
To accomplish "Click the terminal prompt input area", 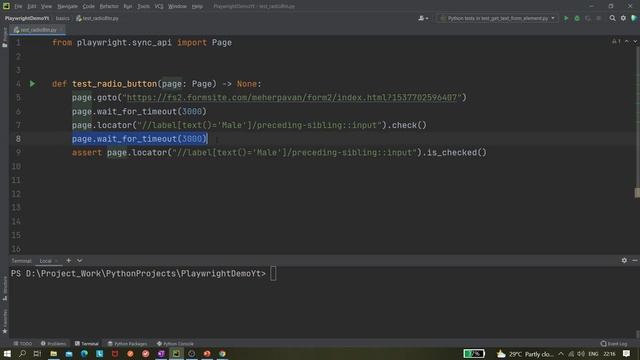I will click(273, 273).
